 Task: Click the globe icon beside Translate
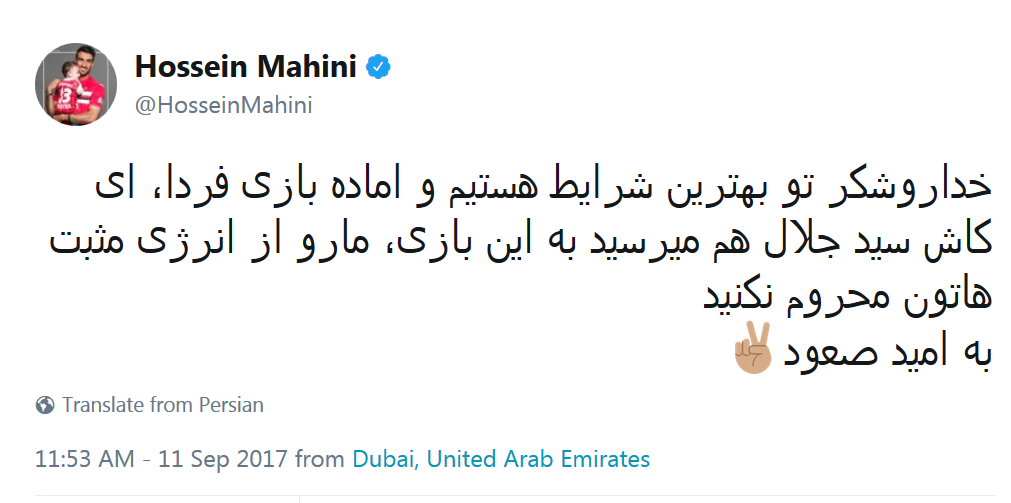(45, 405)
